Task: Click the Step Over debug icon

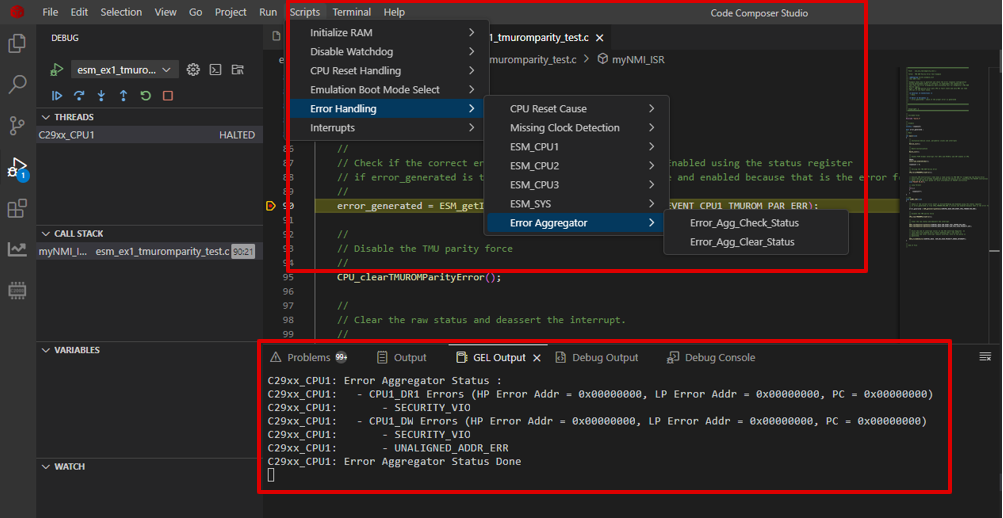Action: 79,96
